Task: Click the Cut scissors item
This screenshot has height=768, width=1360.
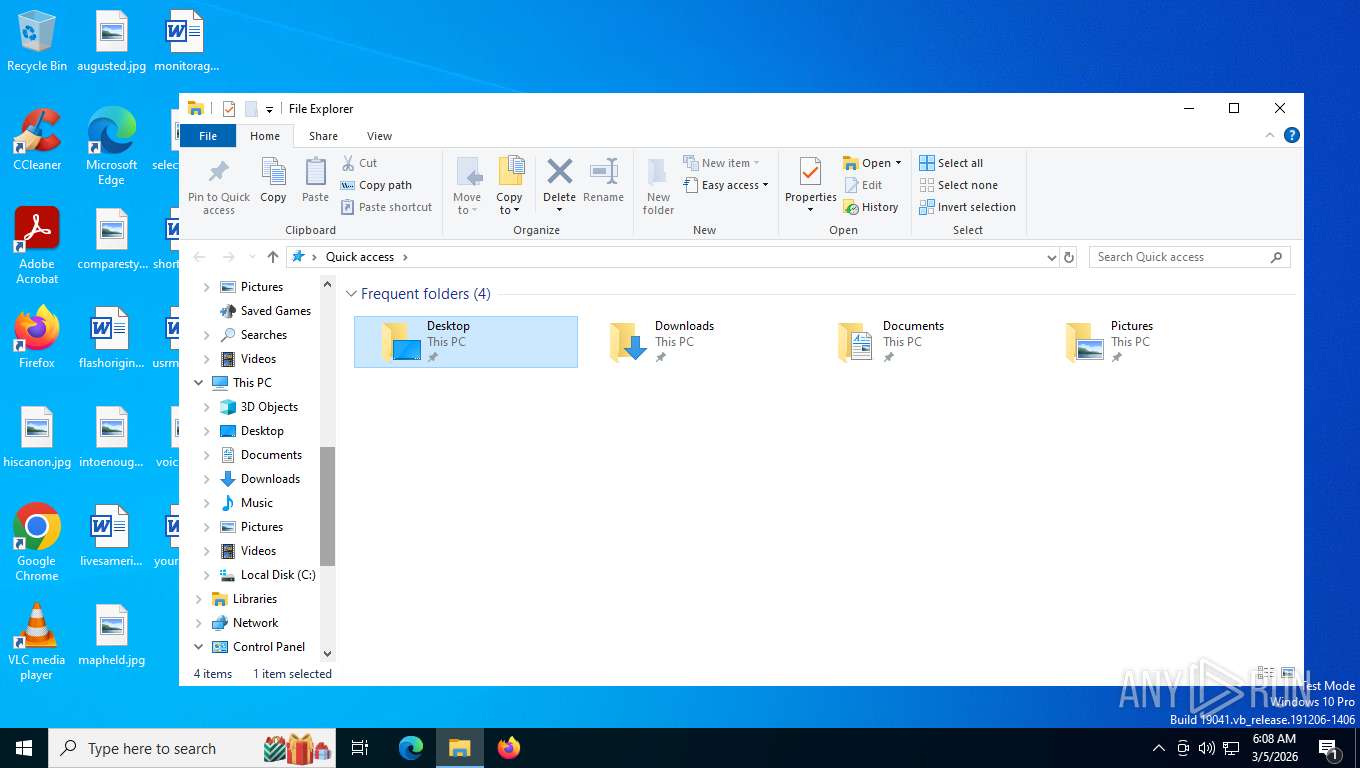Action: click(359, 163)
